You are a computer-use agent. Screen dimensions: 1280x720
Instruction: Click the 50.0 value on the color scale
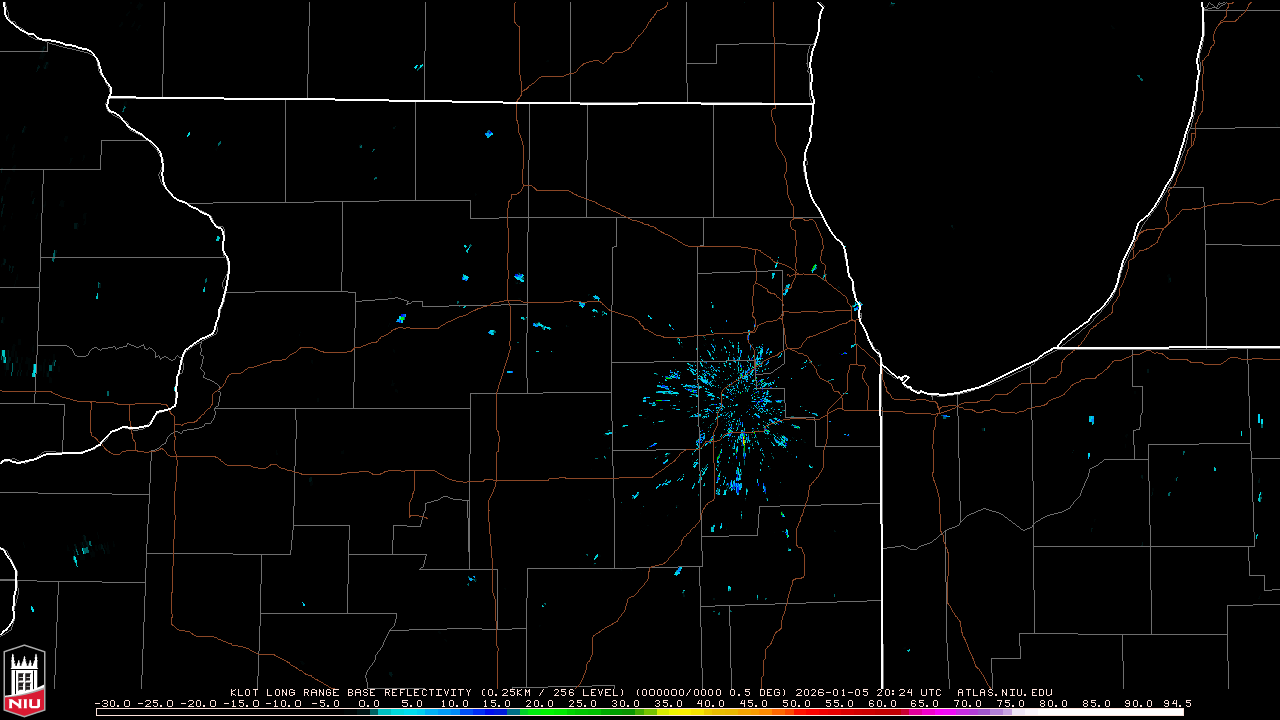[x=797, y=703]
